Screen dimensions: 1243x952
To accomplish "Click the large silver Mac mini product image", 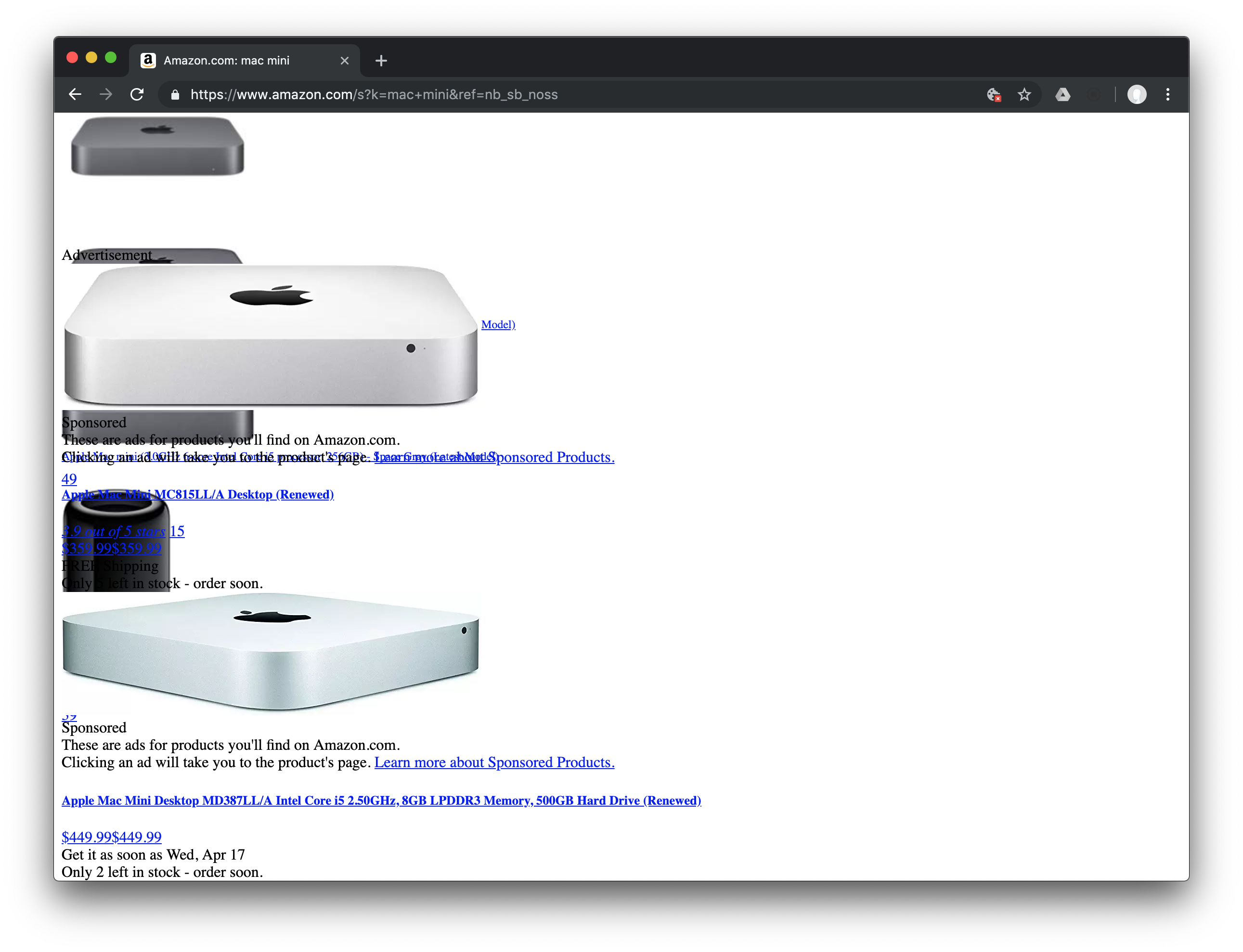I will pos(271,335).
